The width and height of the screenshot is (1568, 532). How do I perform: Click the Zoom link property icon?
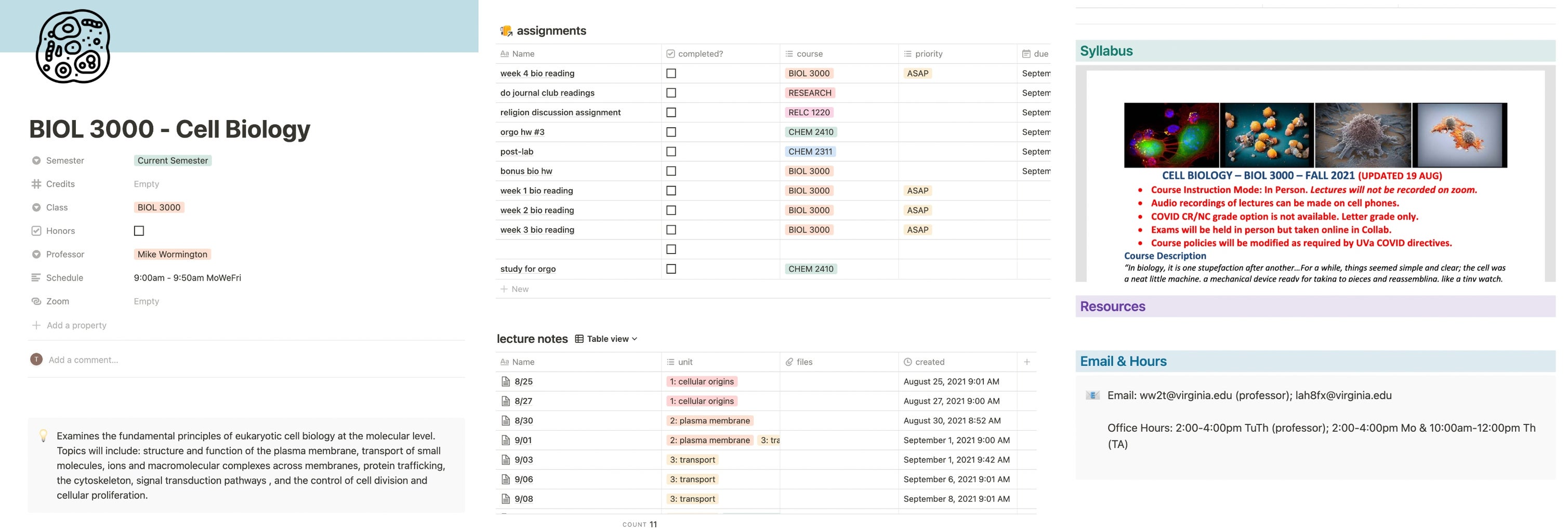[36, 301]
